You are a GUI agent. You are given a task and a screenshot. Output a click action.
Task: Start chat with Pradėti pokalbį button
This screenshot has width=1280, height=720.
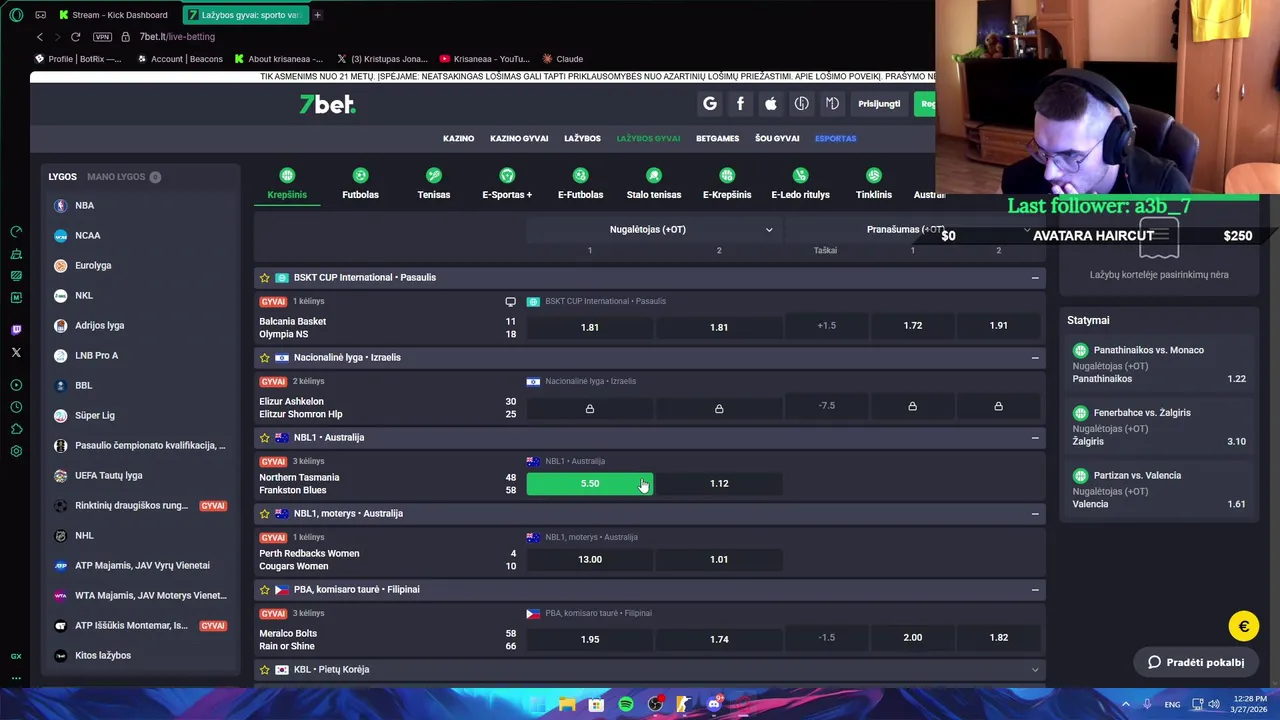[1196, 662]
